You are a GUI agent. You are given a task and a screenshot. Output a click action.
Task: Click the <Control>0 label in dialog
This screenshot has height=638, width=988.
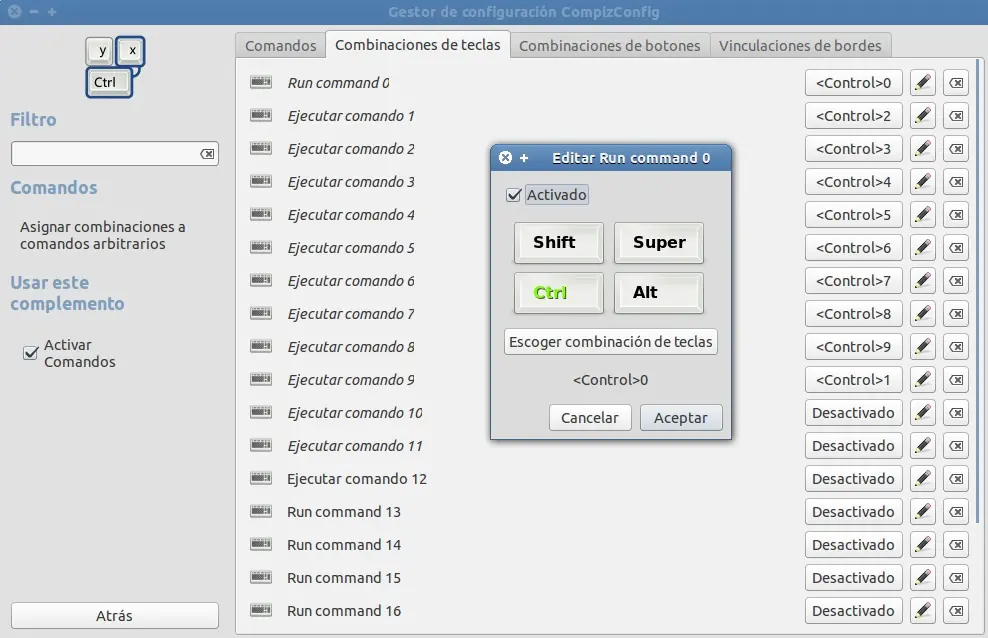pyautogui.click(x=610, y=380)
